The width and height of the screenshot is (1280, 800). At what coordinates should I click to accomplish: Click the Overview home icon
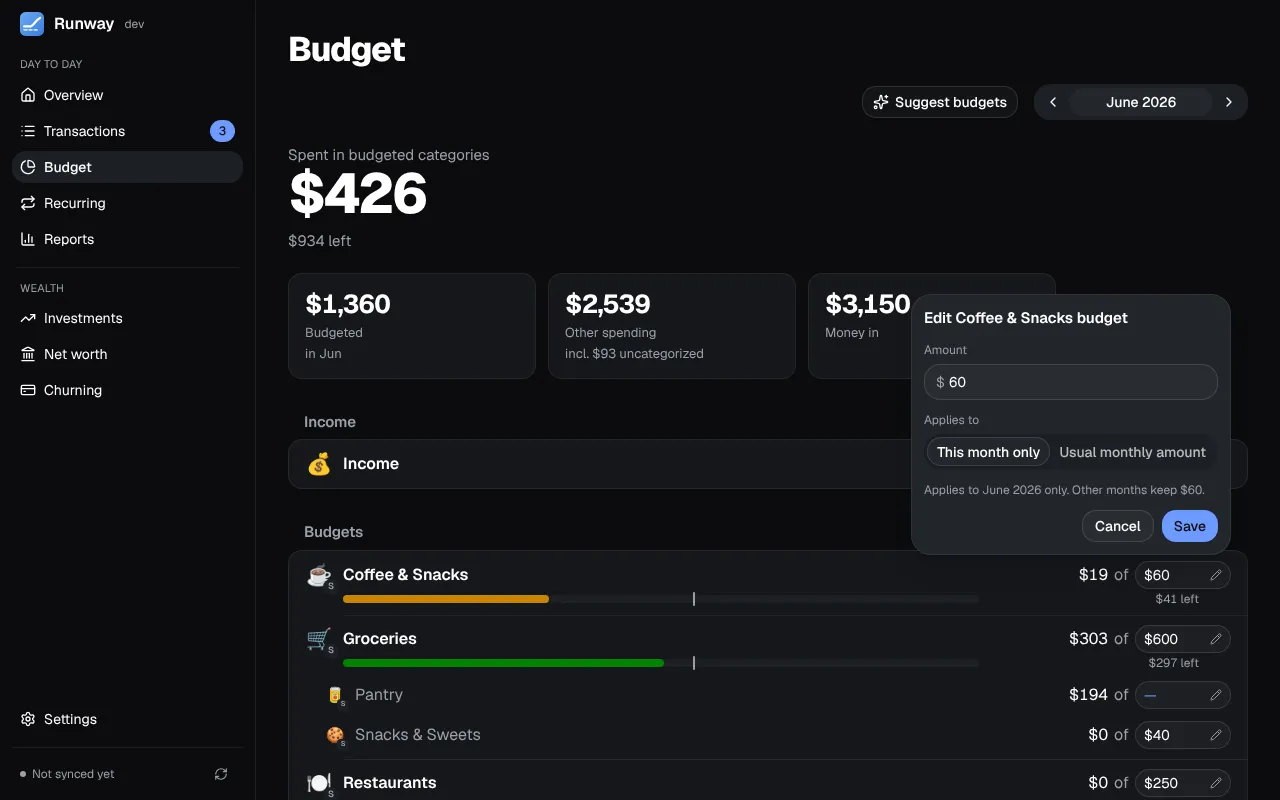tap(28, 95)
